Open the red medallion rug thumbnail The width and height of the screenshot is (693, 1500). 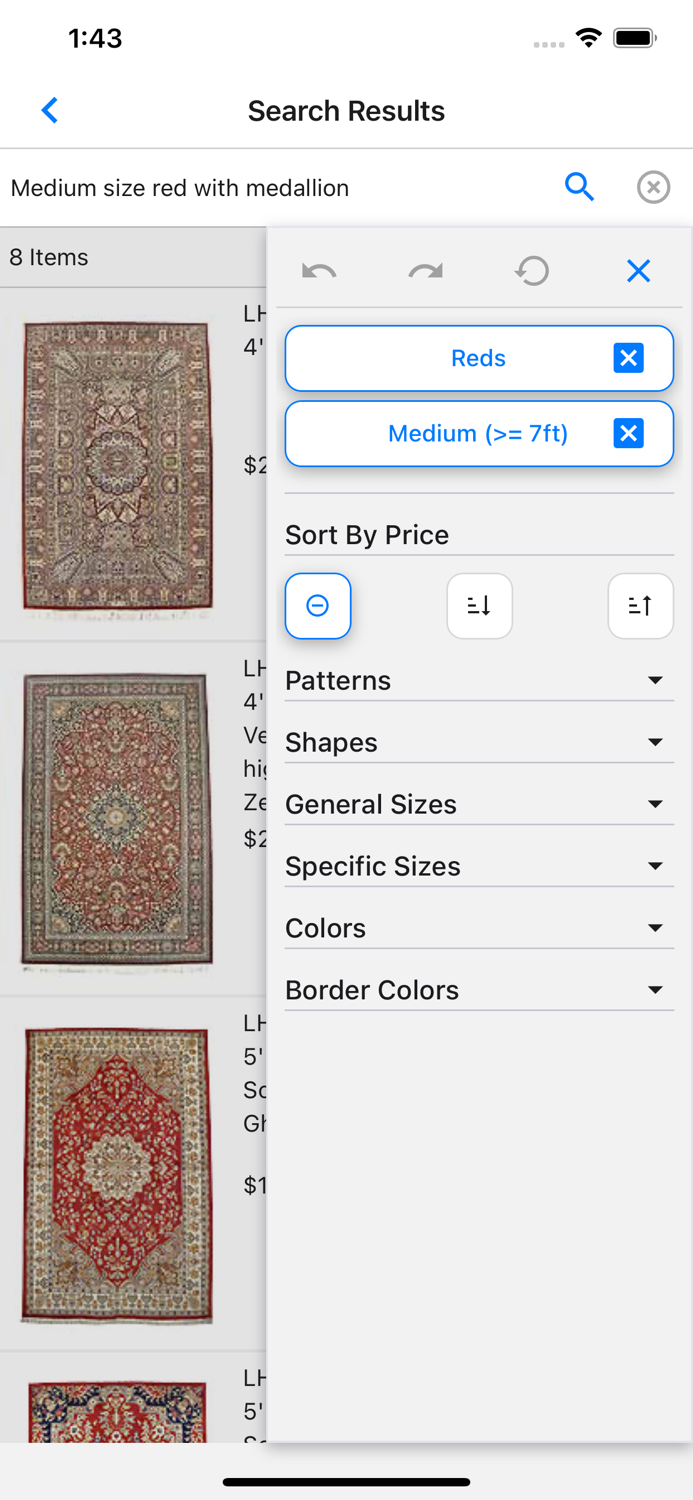point(116,1174)
